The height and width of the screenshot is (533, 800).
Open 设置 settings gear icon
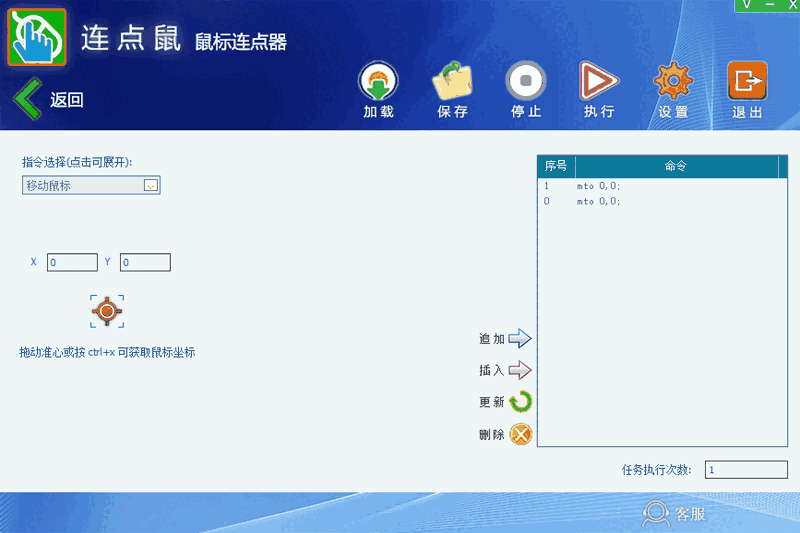pos(673,81)
